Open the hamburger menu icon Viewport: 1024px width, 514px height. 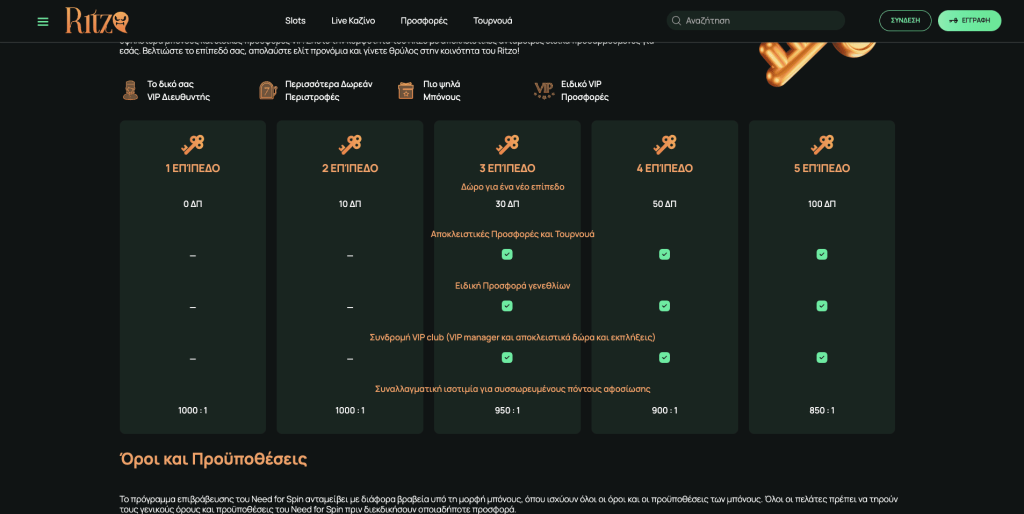point(43,21)
